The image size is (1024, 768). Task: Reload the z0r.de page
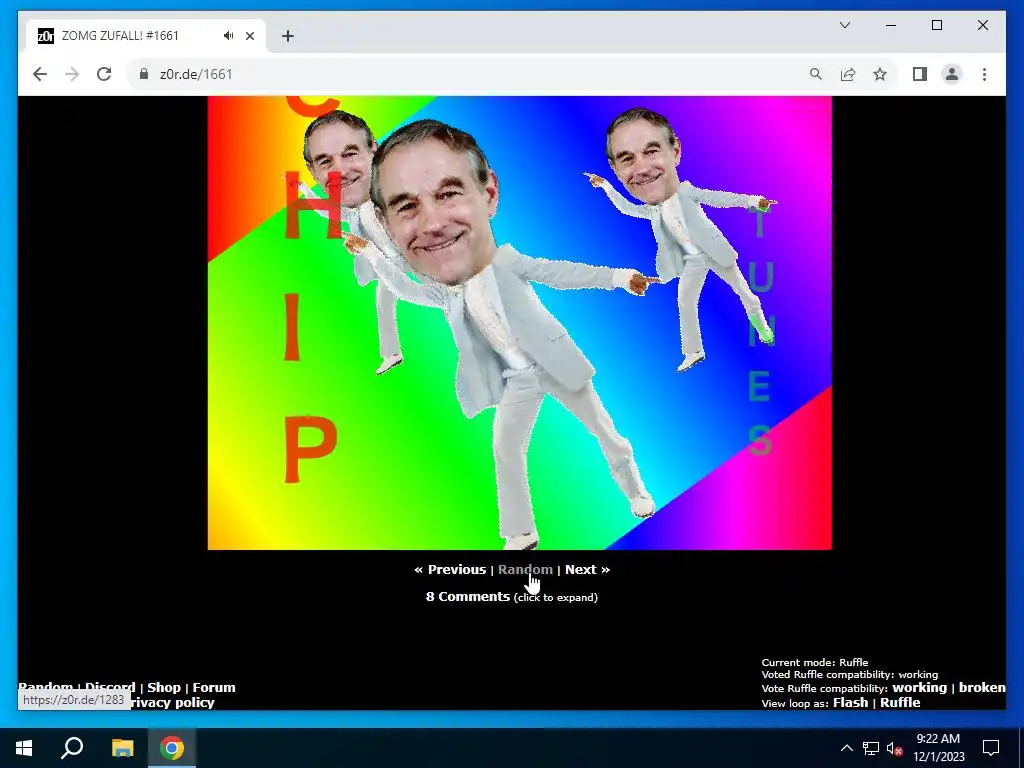point(104,74)
